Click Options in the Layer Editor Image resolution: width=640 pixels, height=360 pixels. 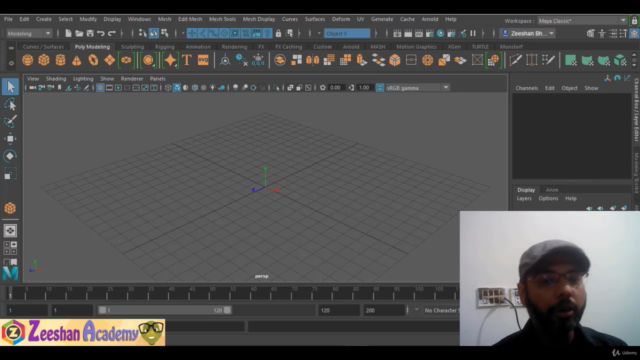coord(548,198)
